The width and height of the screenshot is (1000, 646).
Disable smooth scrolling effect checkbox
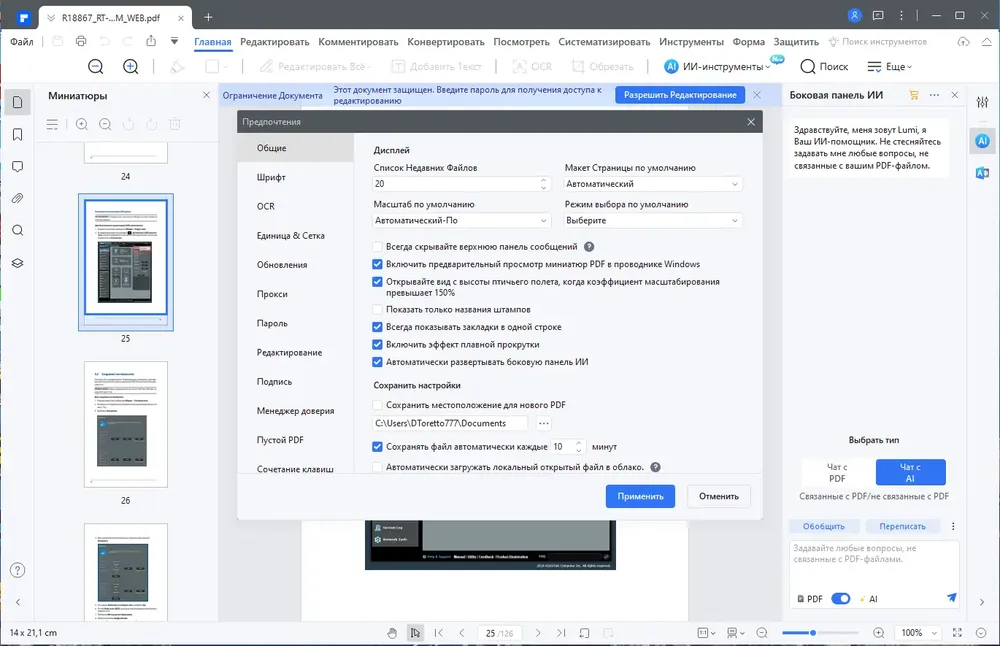377,344
